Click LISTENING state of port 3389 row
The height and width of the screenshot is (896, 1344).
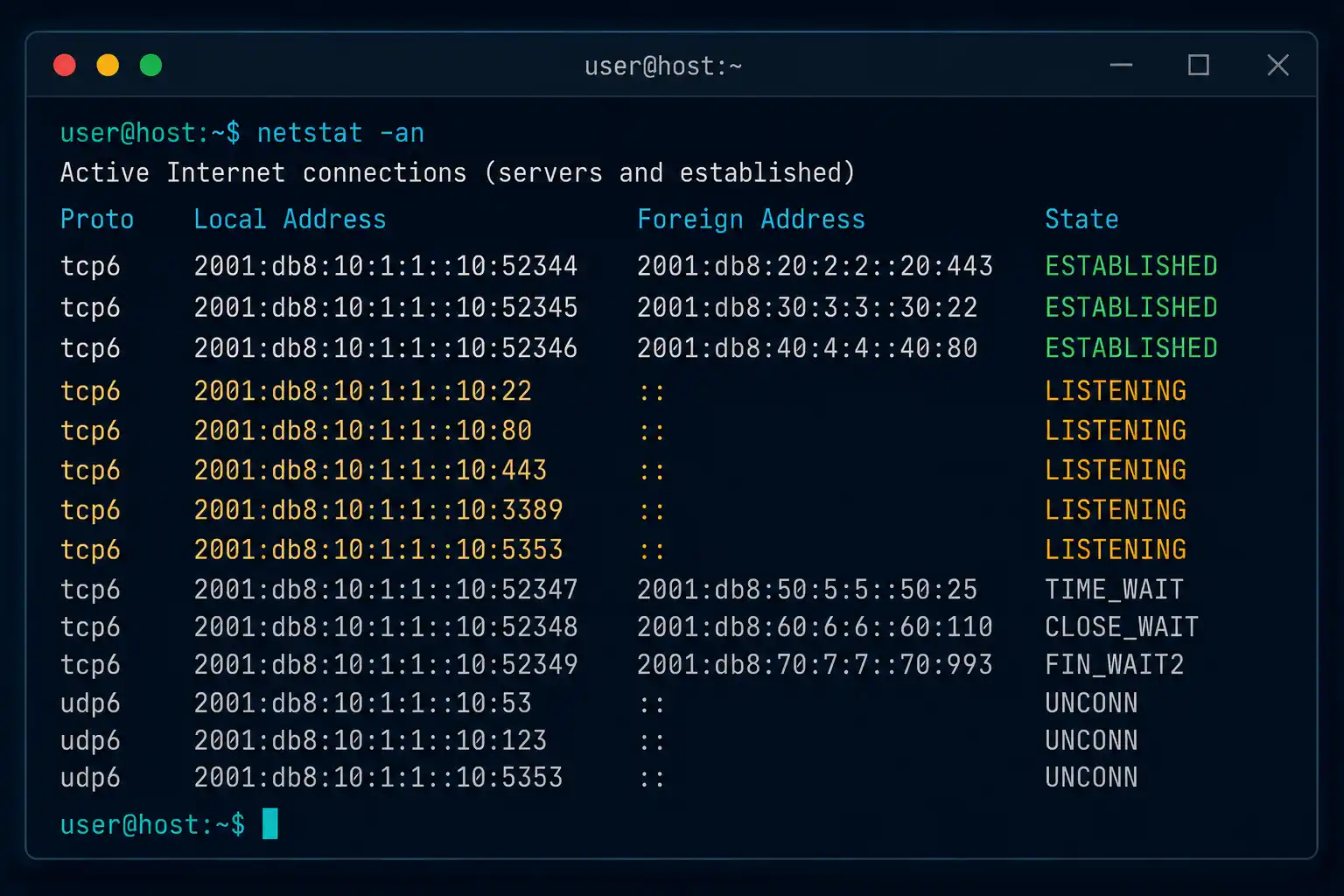point(1116,510)
